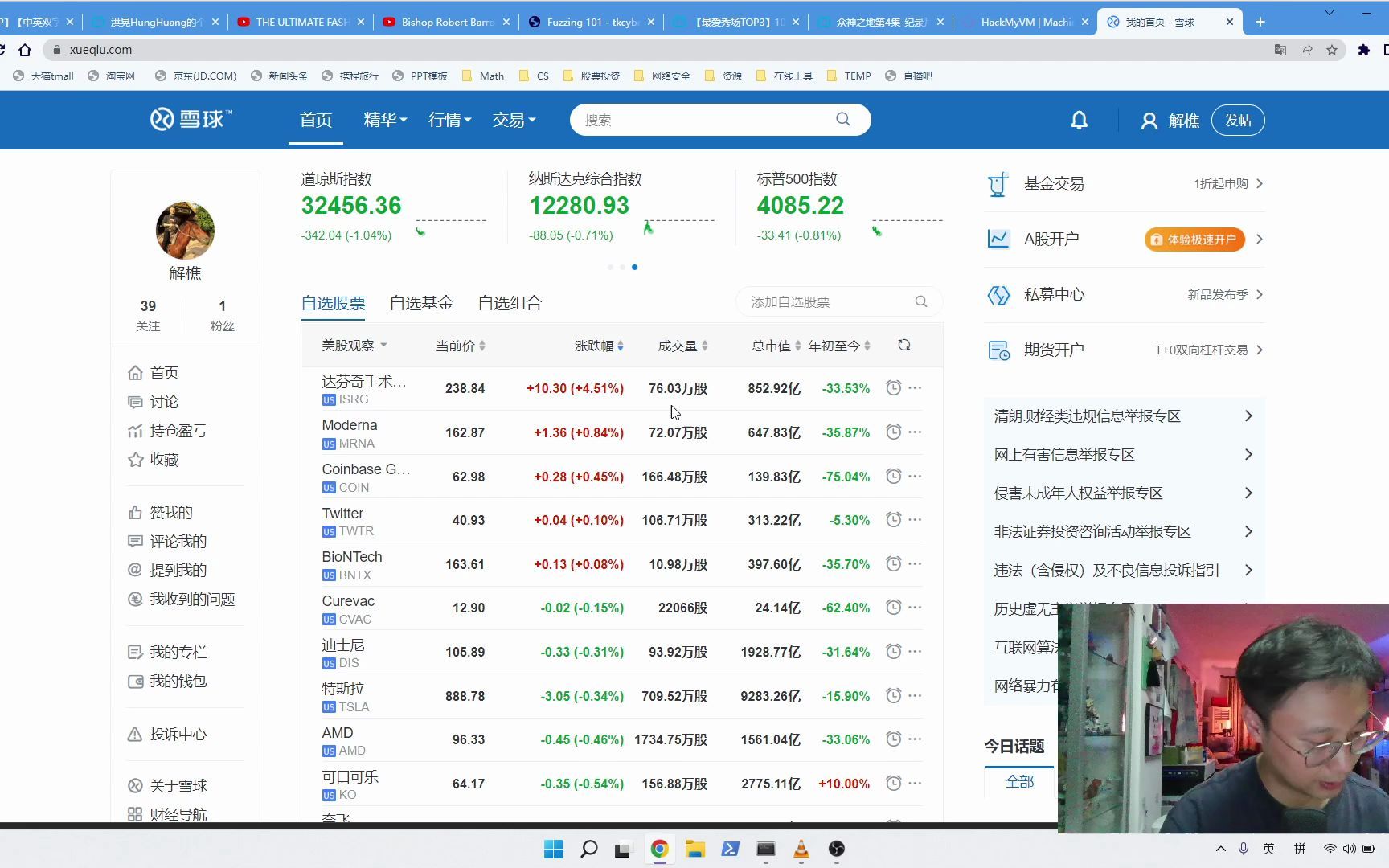Refresh the watchlist table icon

[x=904, y=345]
